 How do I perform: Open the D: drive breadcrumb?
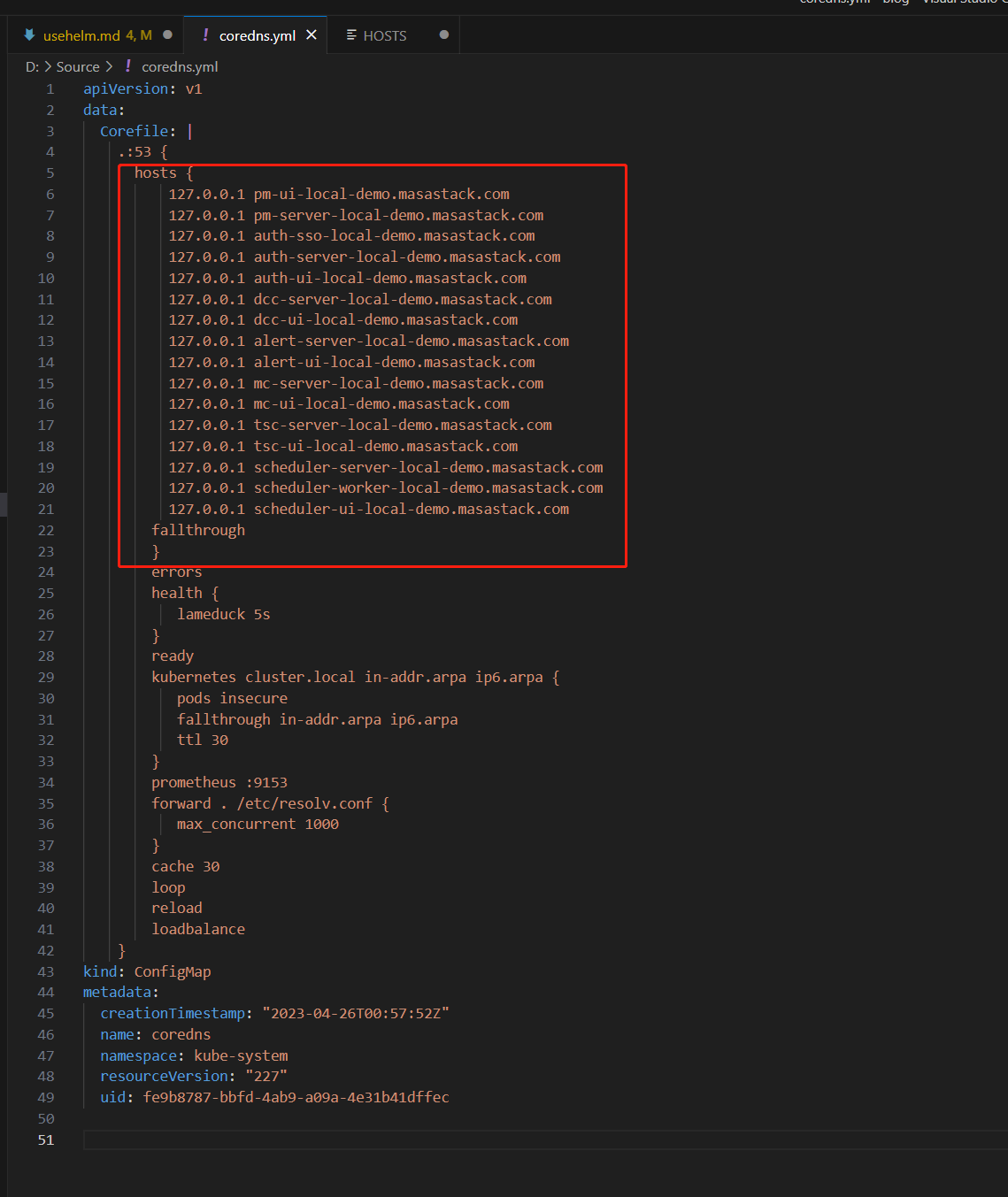pyautogui.click(x=32, y=66)
